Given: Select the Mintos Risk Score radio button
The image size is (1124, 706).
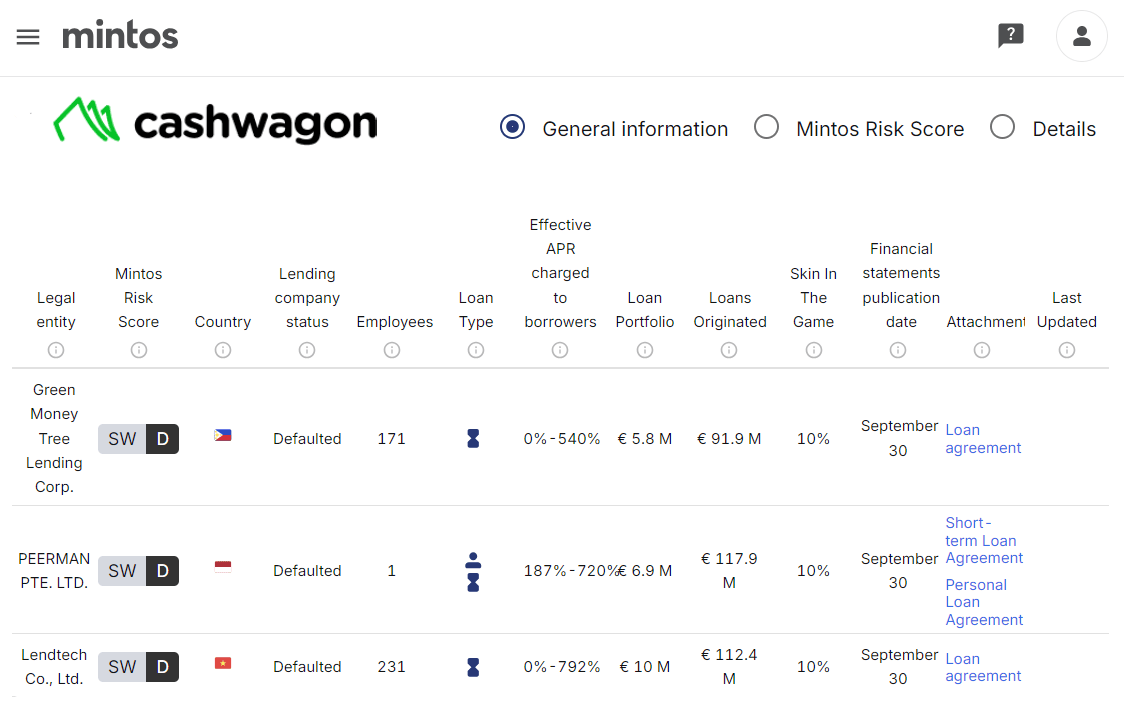Looking at the screenshot, I should (766, 127).
